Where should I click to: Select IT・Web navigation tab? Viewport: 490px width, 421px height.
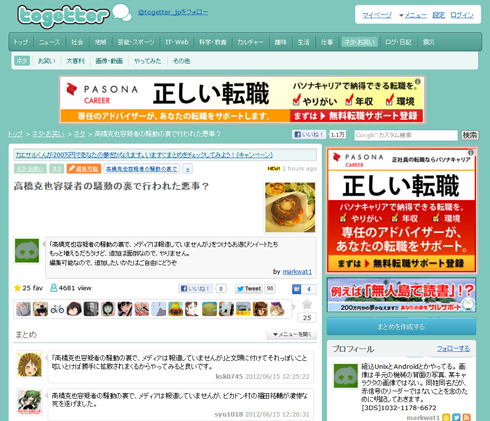click(x=177, y=42)
